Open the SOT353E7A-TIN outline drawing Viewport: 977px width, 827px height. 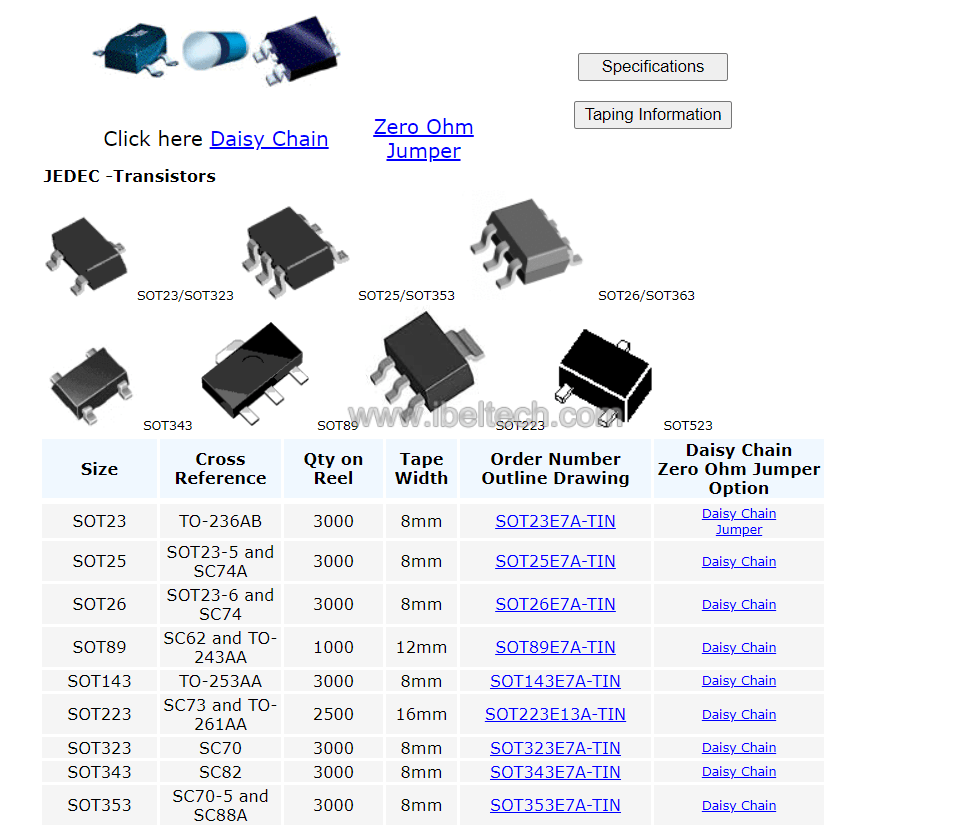point(555,805)
